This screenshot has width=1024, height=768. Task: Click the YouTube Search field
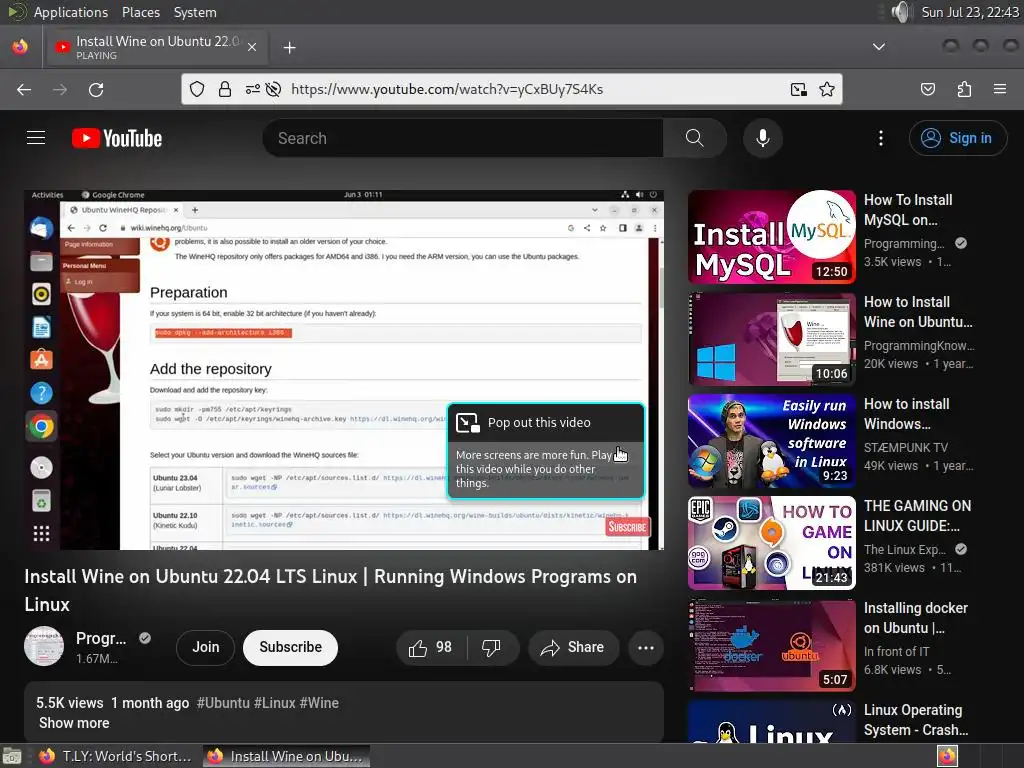coord(463,138)
